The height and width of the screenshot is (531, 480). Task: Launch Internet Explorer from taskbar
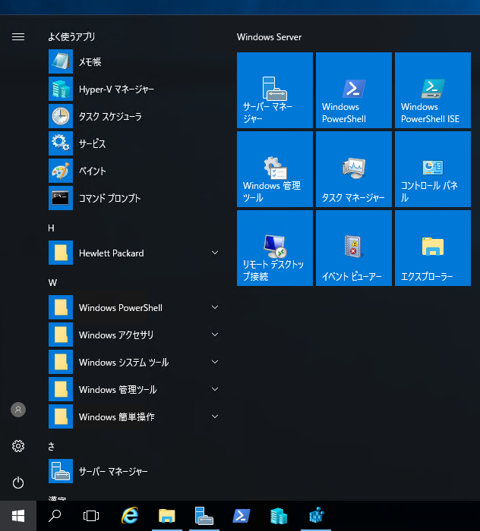[130, 516]
